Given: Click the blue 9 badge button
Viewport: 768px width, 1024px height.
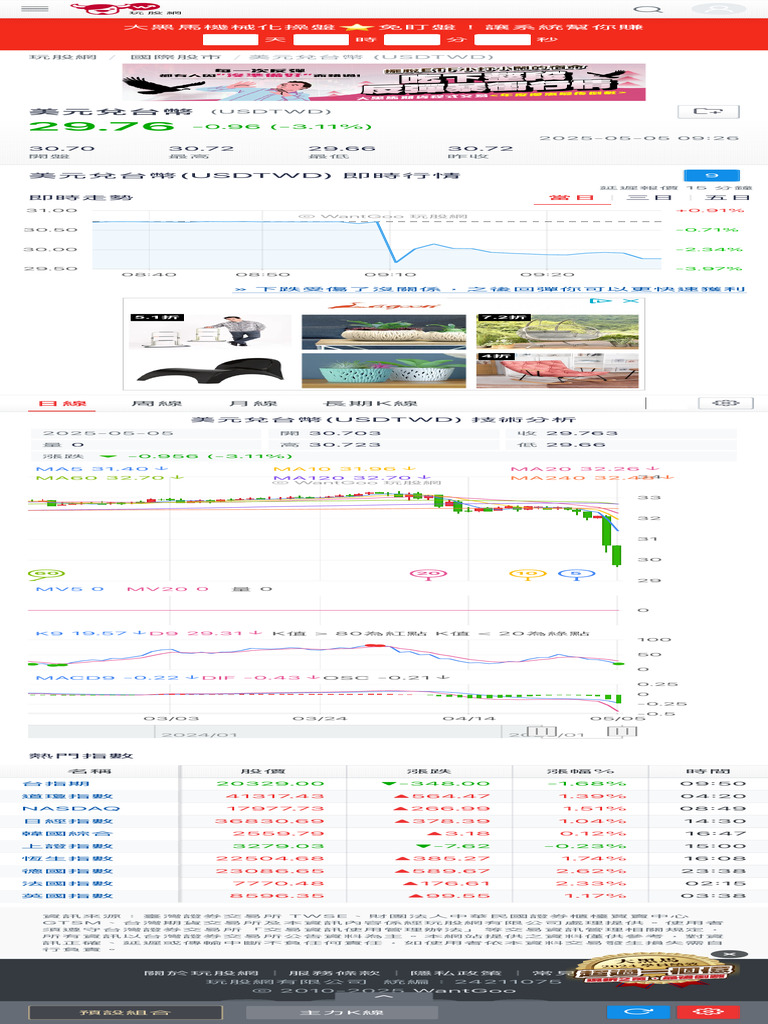Looking at the screenshot, I should point(712,175).
